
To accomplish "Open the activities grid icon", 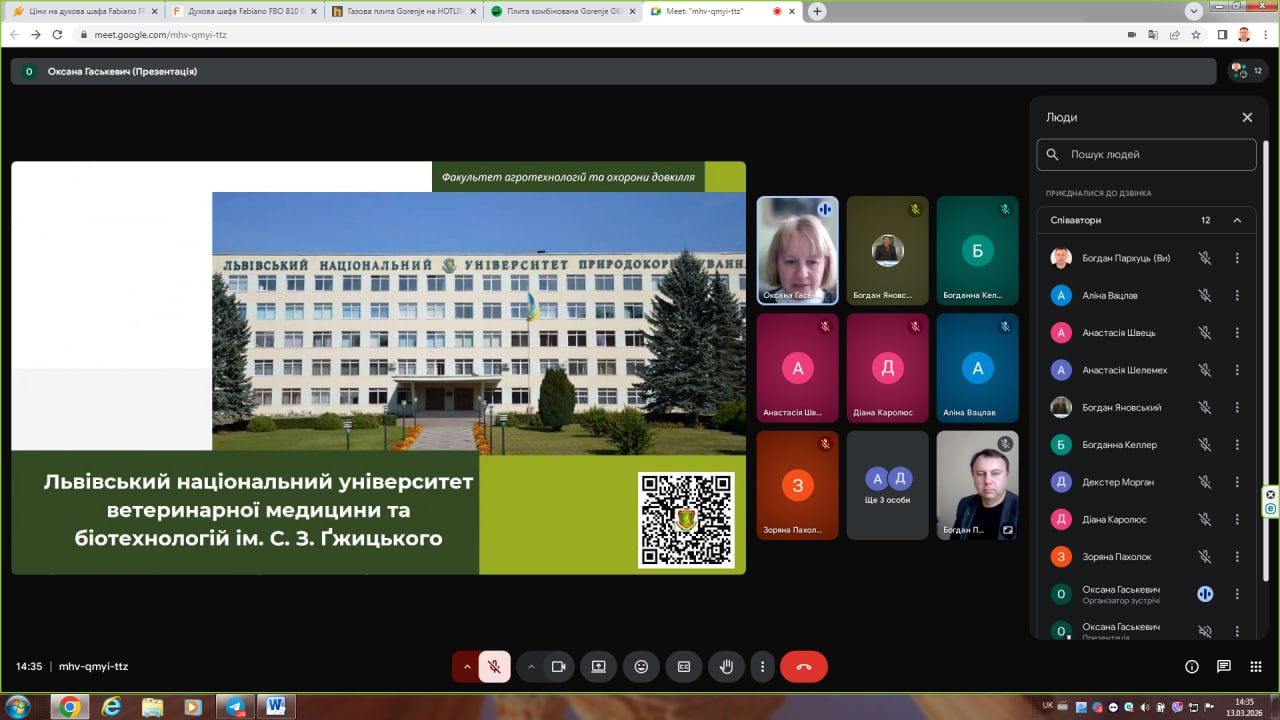I will [1256, 667].
